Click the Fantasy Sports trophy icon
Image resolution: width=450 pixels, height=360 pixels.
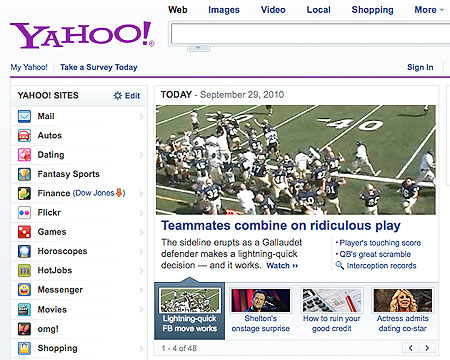tap(24, 174)
